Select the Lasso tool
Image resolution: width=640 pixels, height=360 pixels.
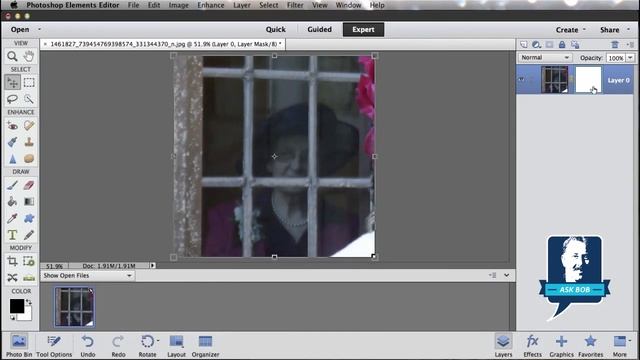(12, 99)
